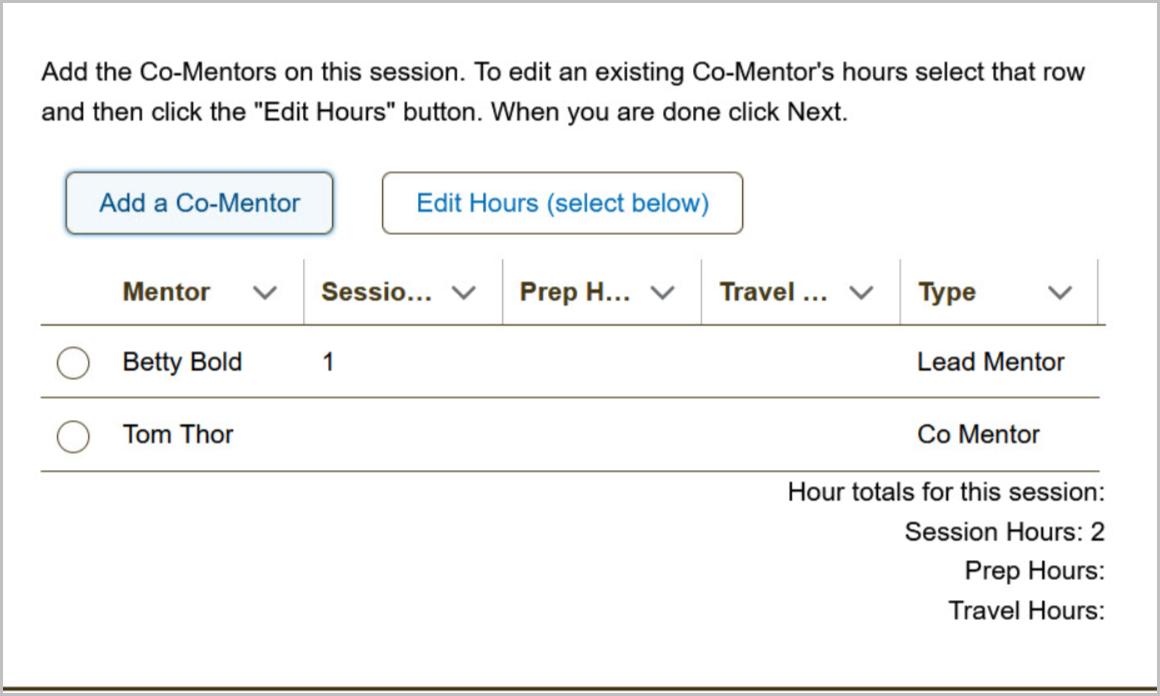The height and width of the screenshot is (696, 1160).
Task: Open the Travel Hours column dropdown
Action: [862, 292]
